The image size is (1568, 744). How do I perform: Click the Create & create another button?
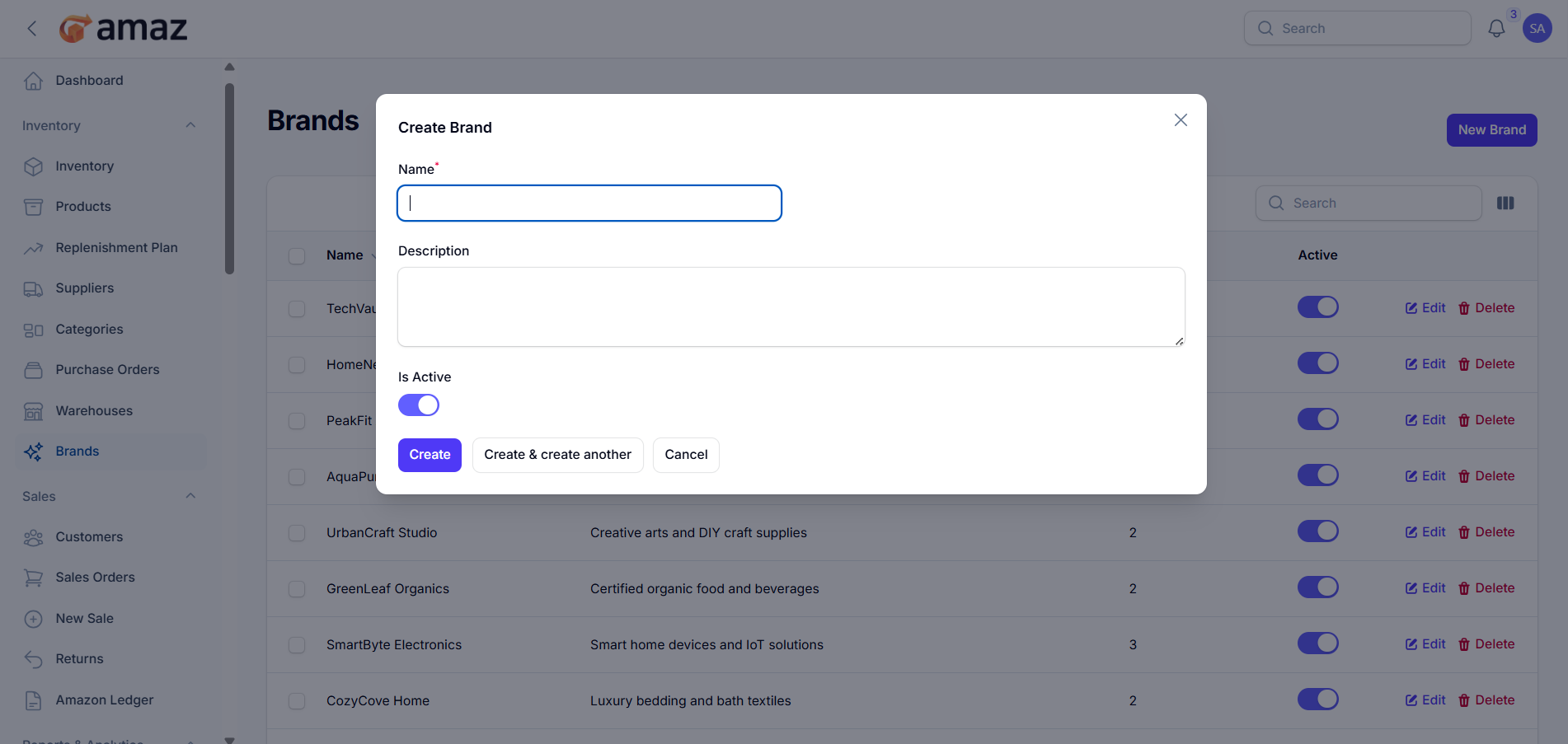tap(557, 455)
